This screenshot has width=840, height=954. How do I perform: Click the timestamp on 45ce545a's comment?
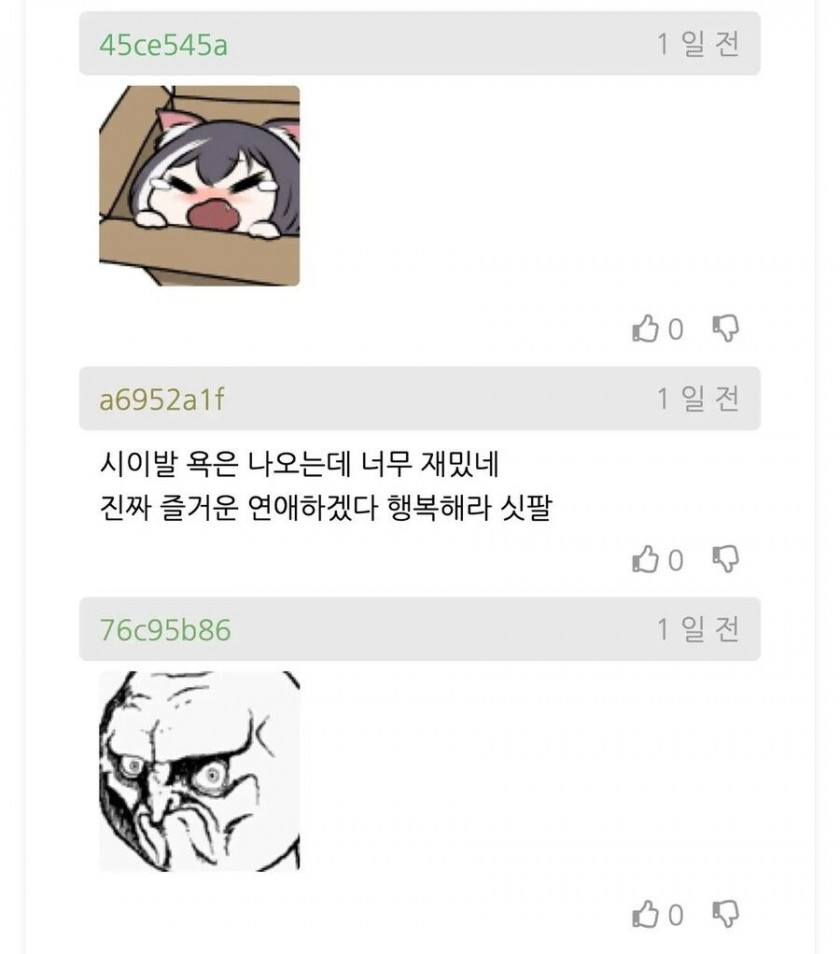pos(698,44)
